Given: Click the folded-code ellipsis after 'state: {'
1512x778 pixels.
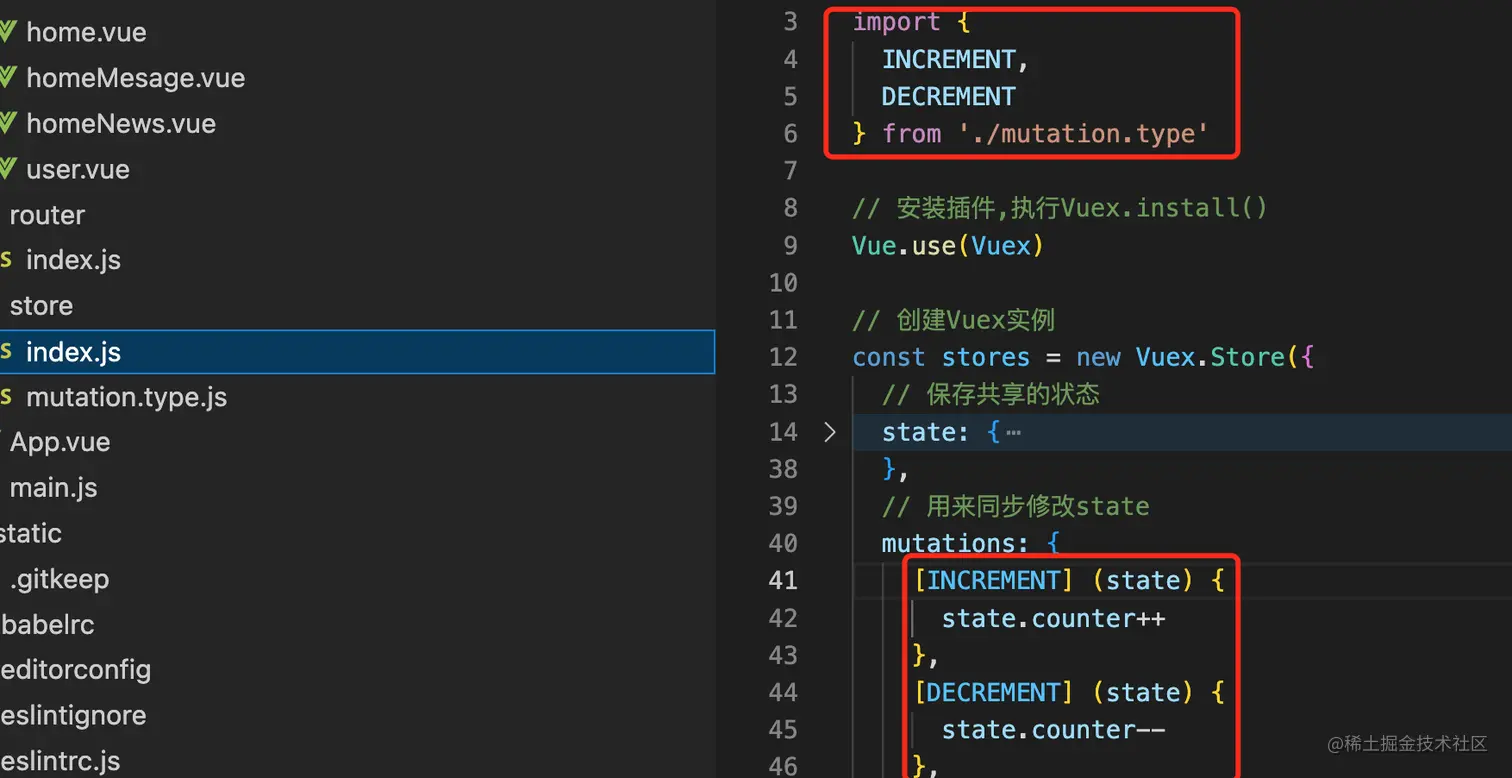Looking at the screenshot, I should coord(1013,433).
